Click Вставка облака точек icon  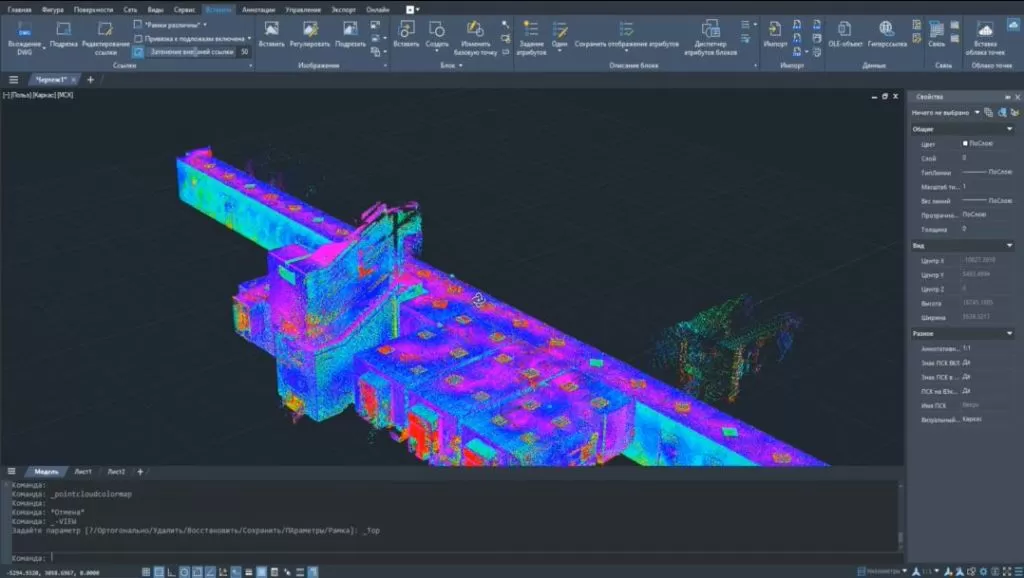pos(985,29)
